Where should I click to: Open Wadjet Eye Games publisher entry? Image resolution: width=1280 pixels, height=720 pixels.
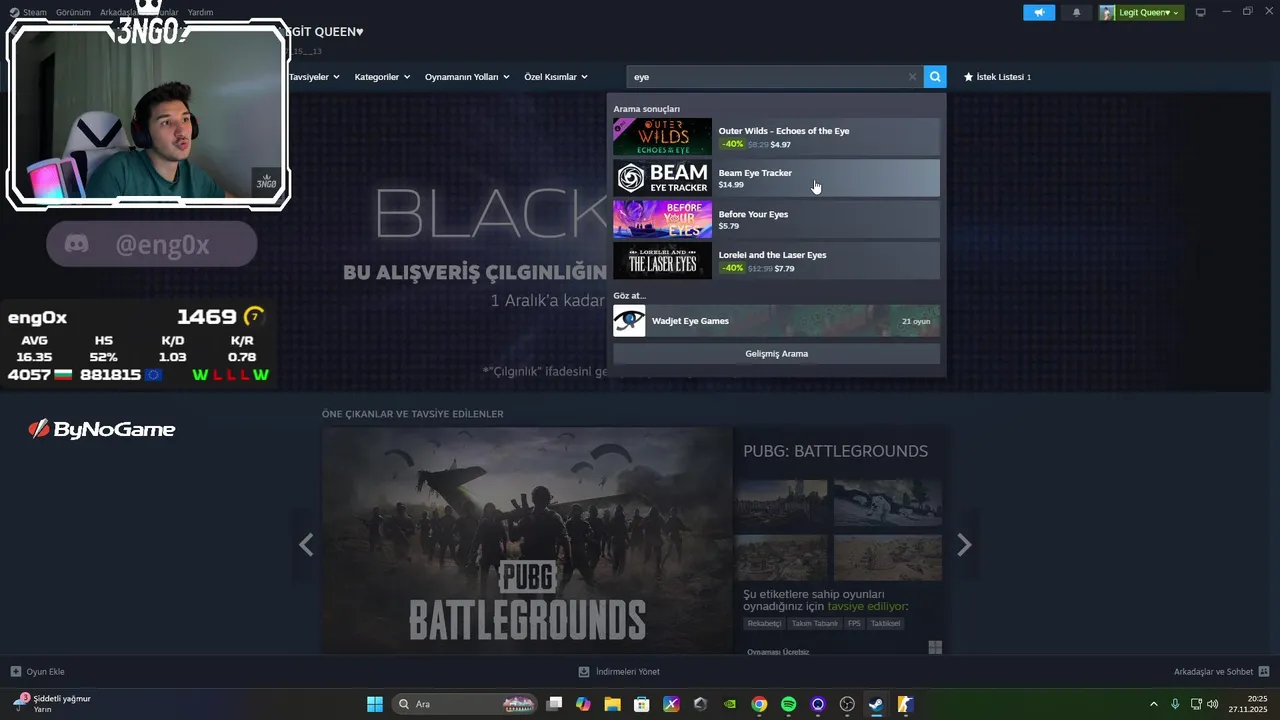point(776,321)
